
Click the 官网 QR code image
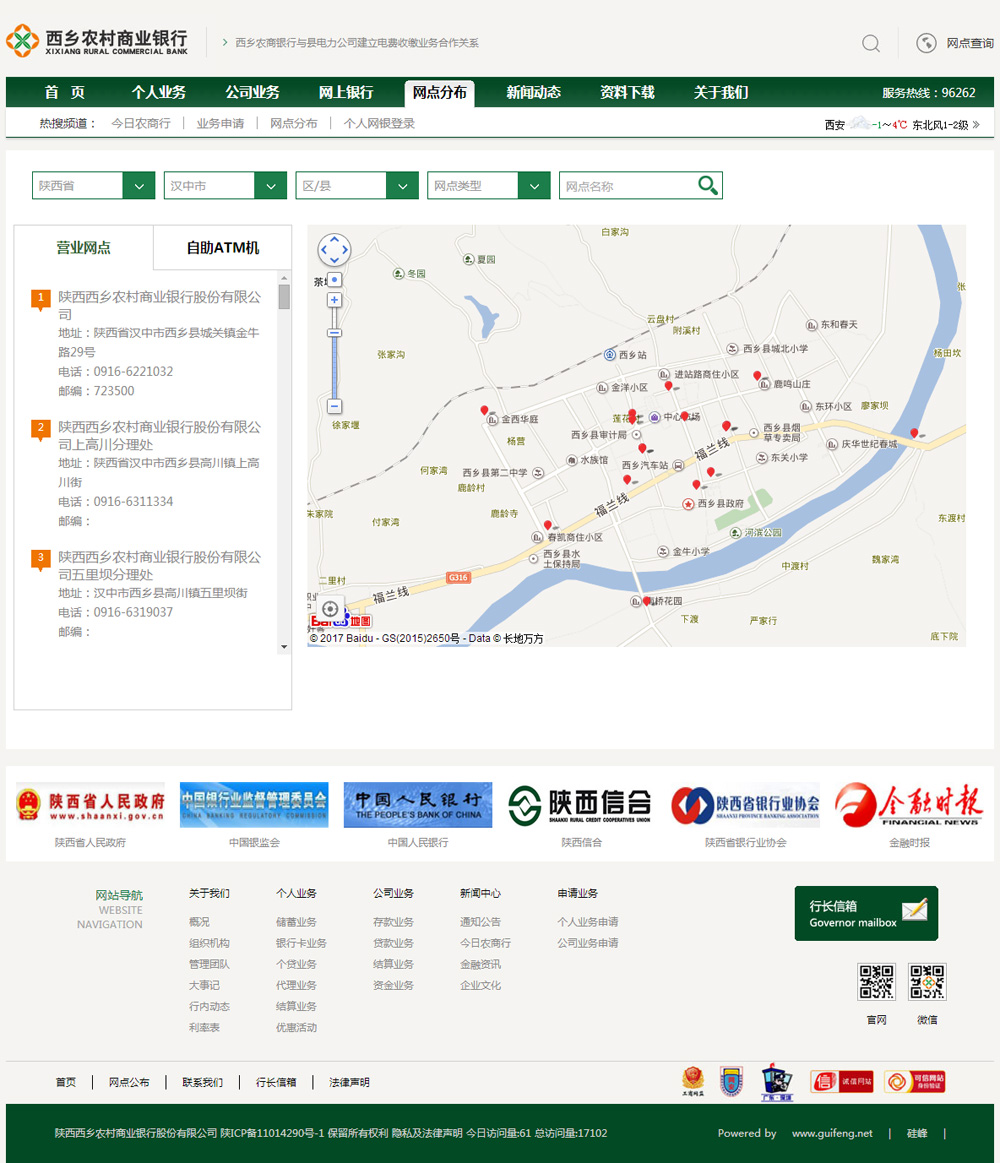tap(876, 982)
